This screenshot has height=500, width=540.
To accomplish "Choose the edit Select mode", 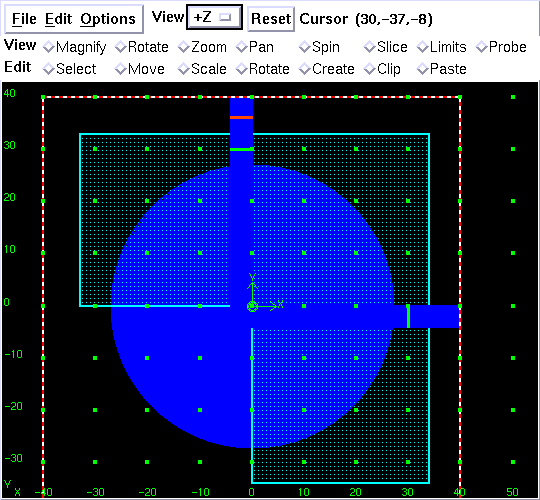I will [69, 69].
